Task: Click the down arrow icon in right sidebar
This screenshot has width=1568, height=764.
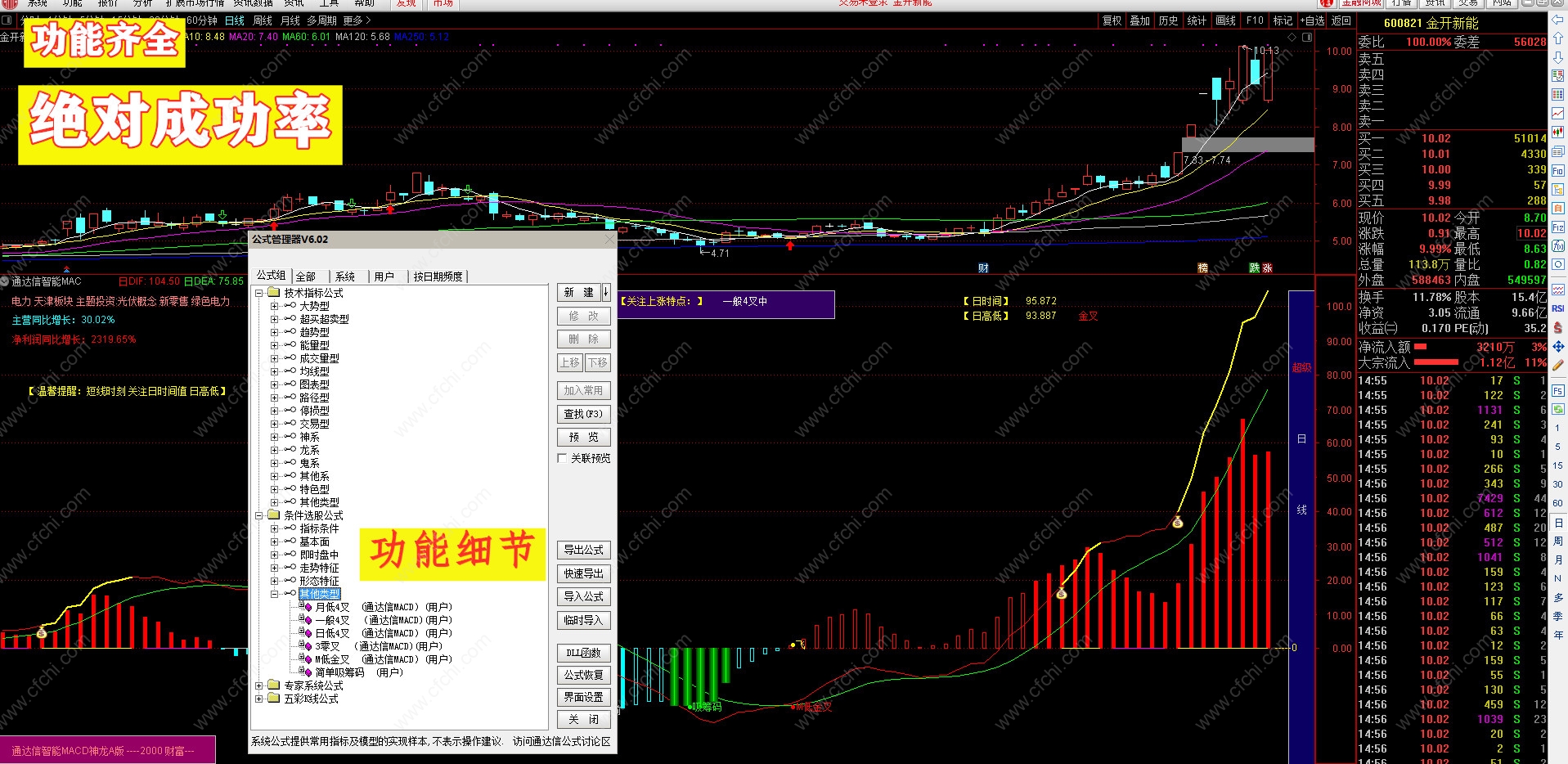Action: (1558, 57)
